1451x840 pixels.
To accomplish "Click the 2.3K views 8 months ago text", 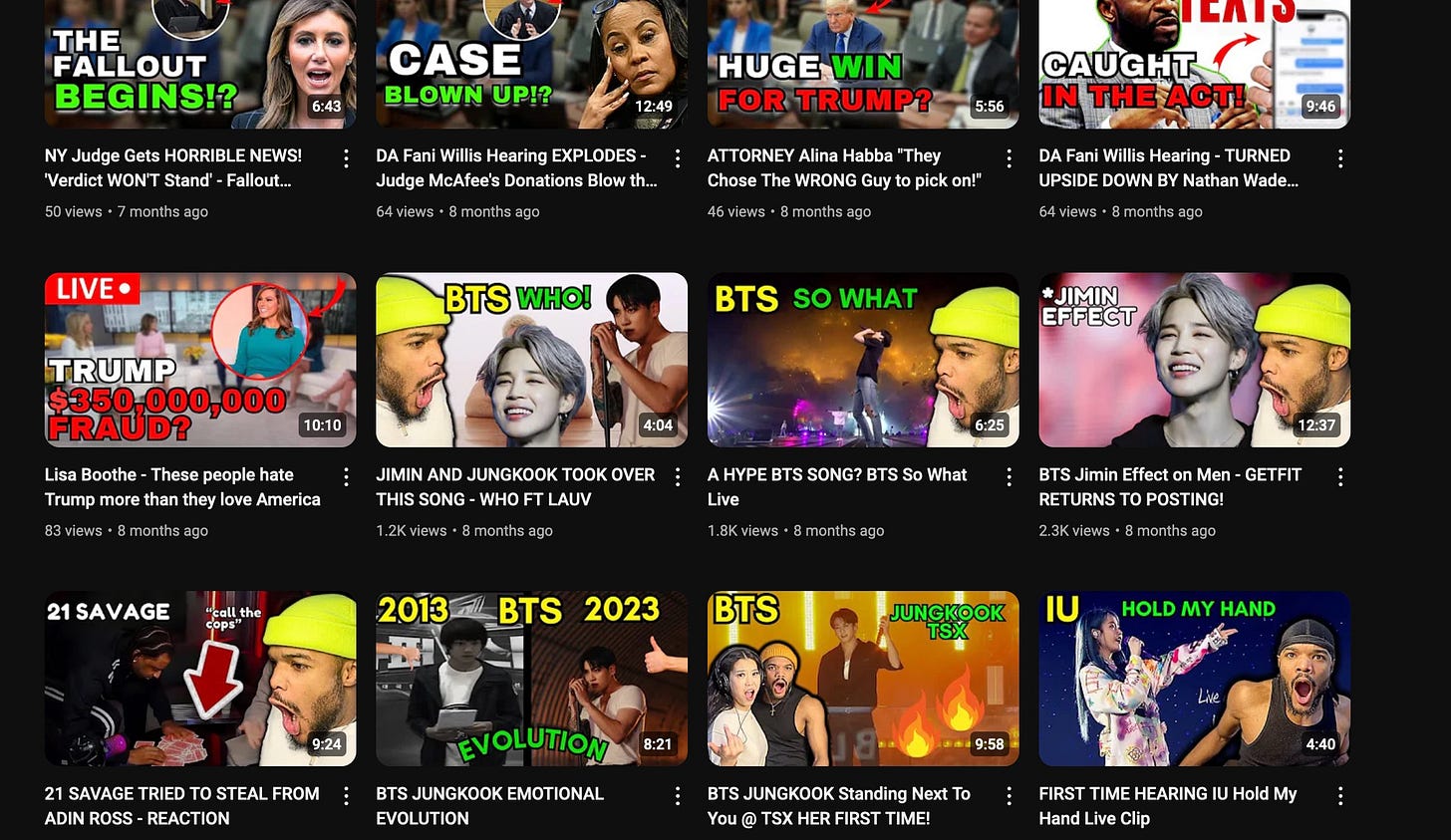I will 1127,530.
